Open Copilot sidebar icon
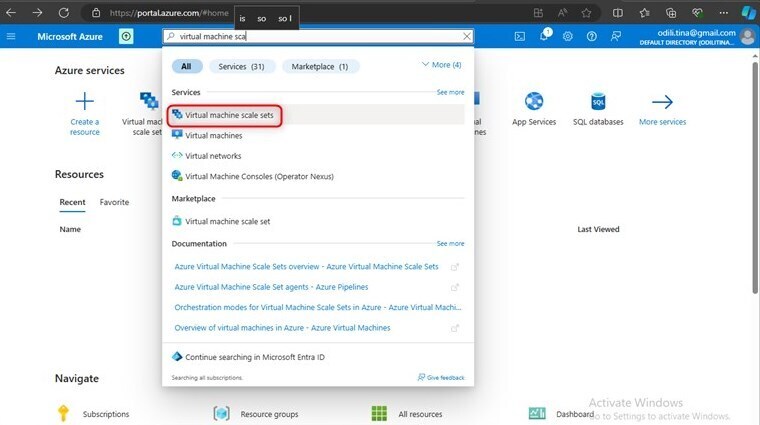760x425 pixels. 748,13
